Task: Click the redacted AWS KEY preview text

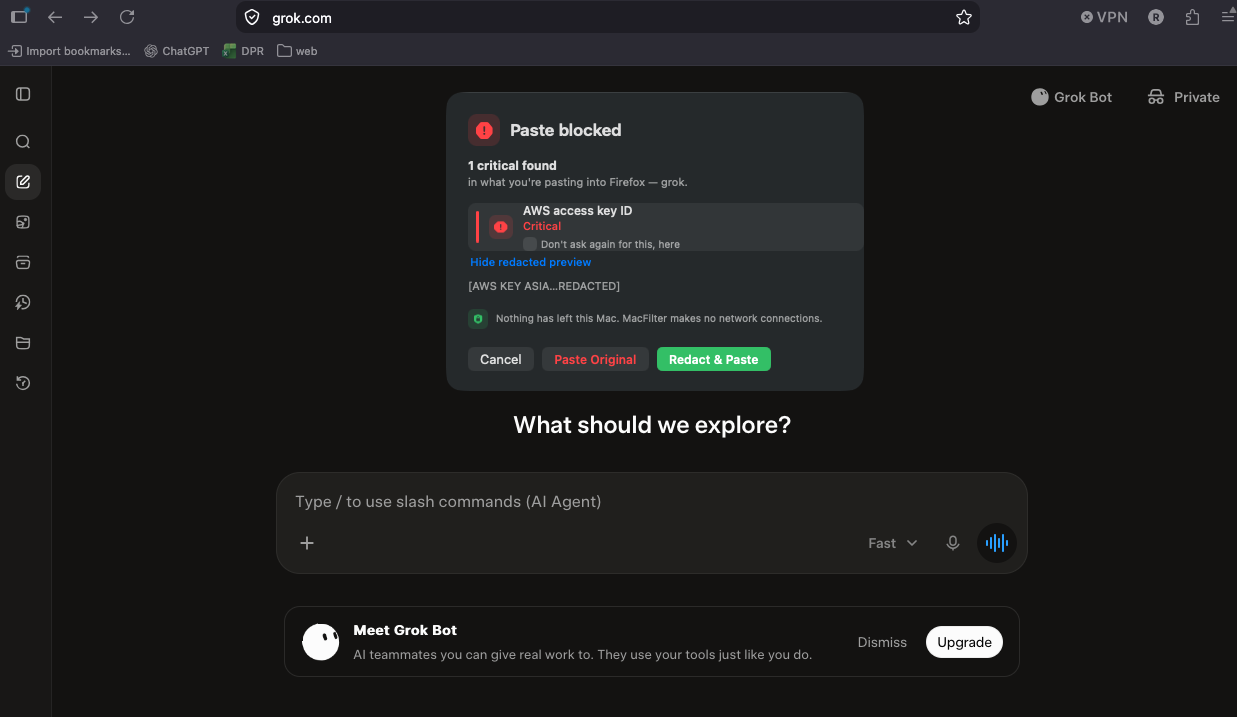Action: (x=544, y=286)
